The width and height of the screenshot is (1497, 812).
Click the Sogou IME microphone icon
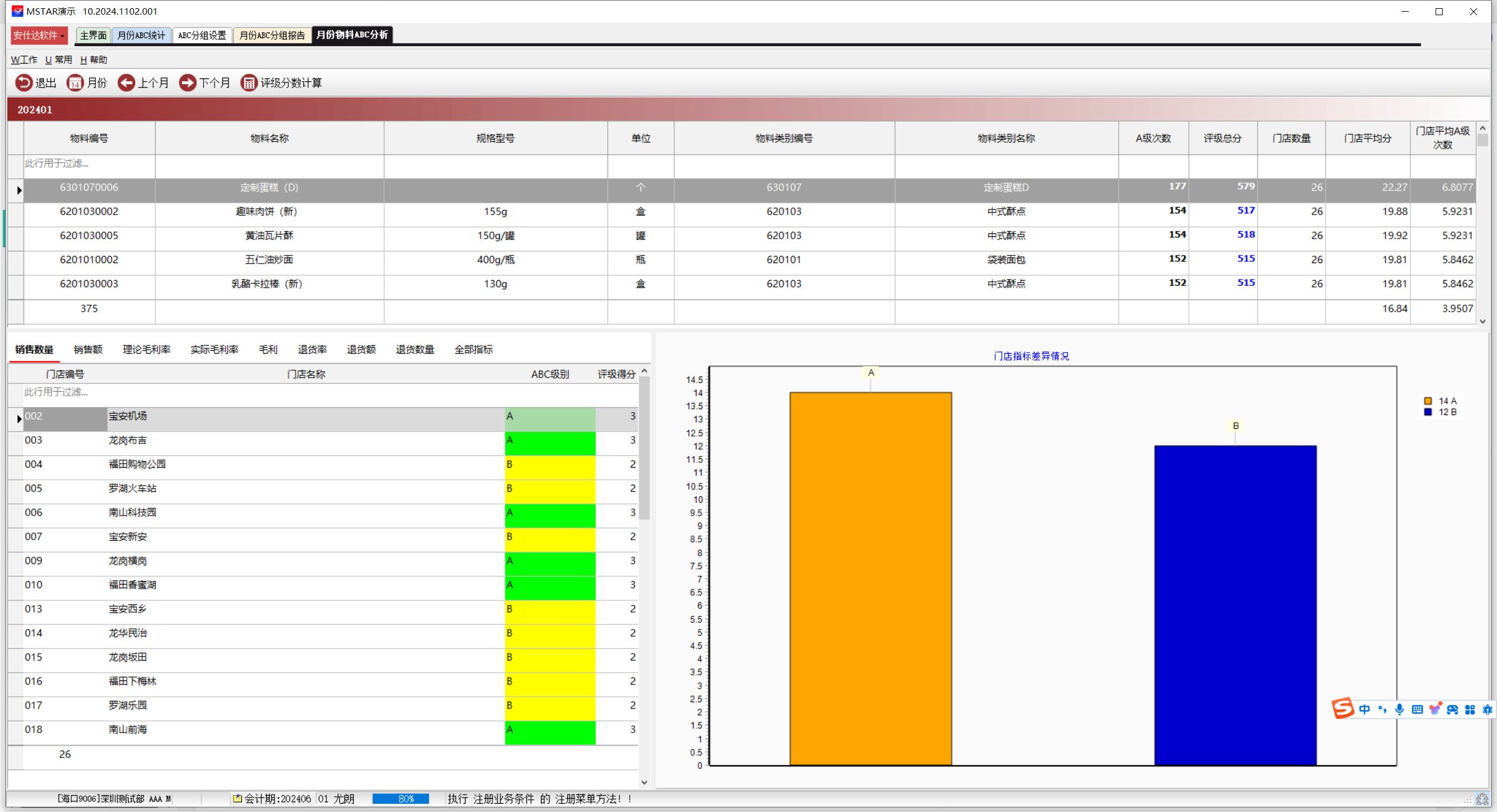[1399, 709]
